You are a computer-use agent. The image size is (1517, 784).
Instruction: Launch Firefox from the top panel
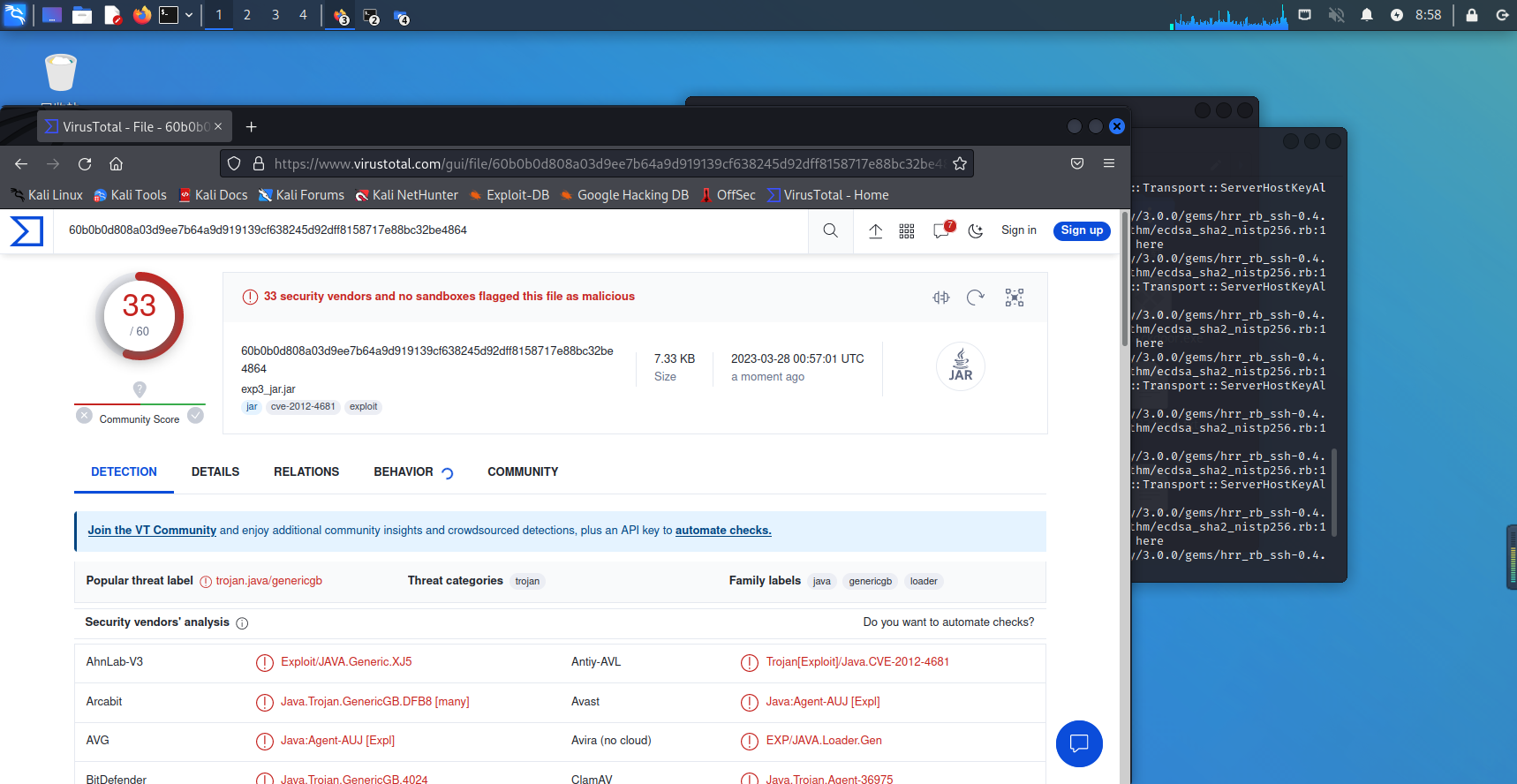point(141,15)
